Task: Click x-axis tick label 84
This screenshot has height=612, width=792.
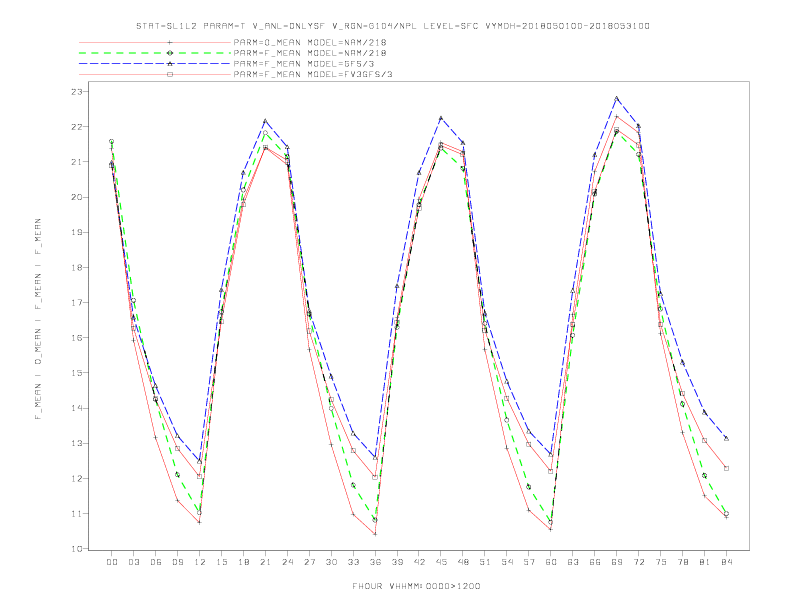Action: tap(726, 562)
